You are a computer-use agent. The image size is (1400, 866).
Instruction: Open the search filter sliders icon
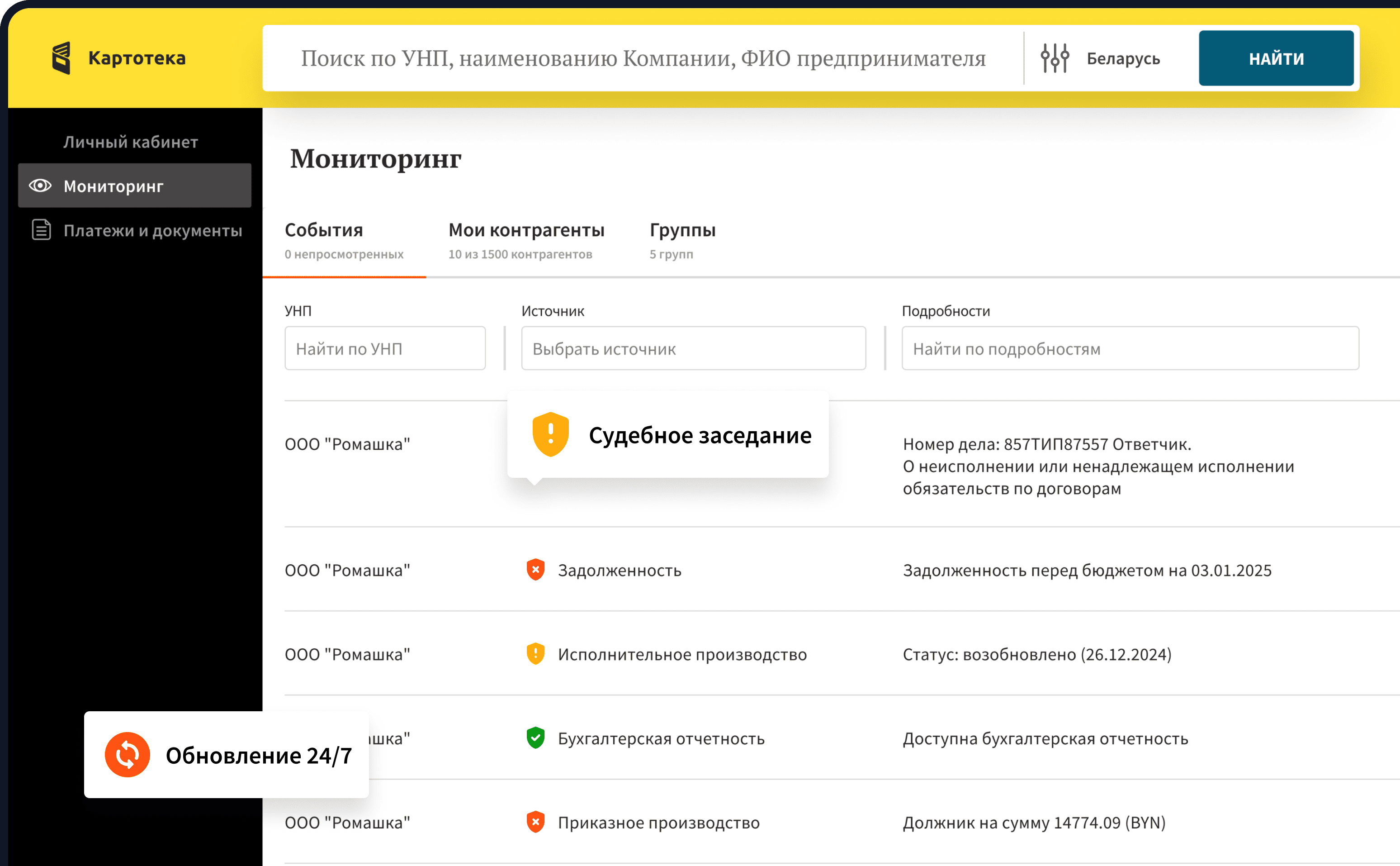click(x=1055, y=57)
